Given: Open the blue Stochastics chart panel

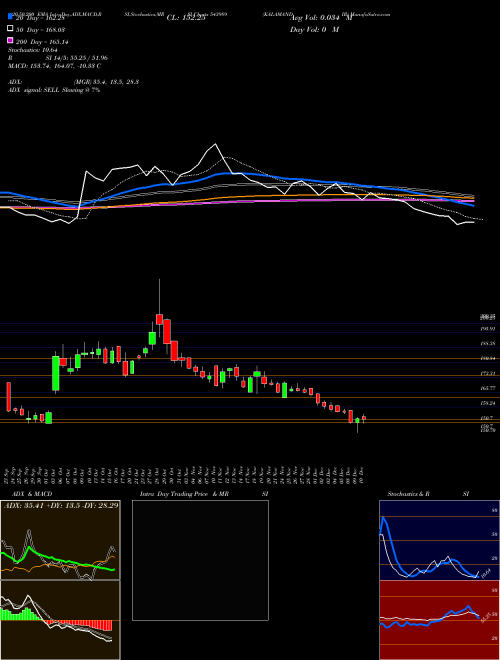Looking at the screenshot, I should (x=439, y=540).
